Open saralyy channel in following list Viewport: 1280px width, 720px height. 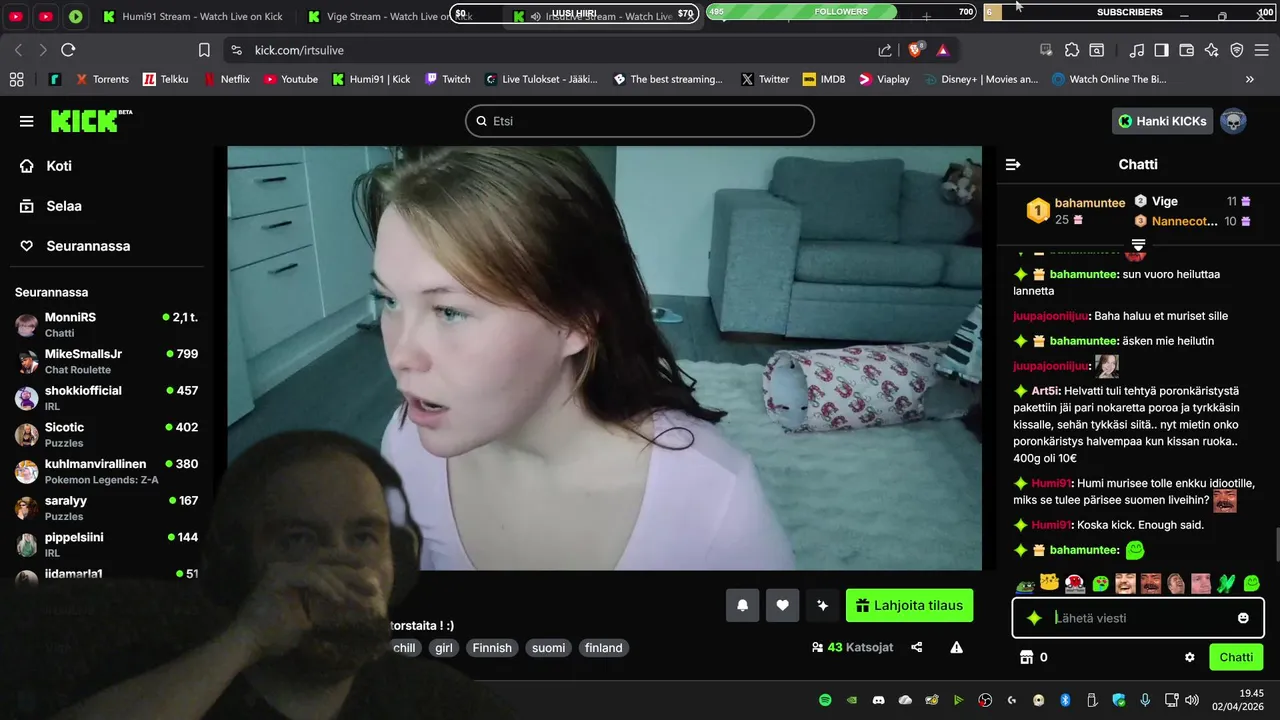(x=106, y=508)
